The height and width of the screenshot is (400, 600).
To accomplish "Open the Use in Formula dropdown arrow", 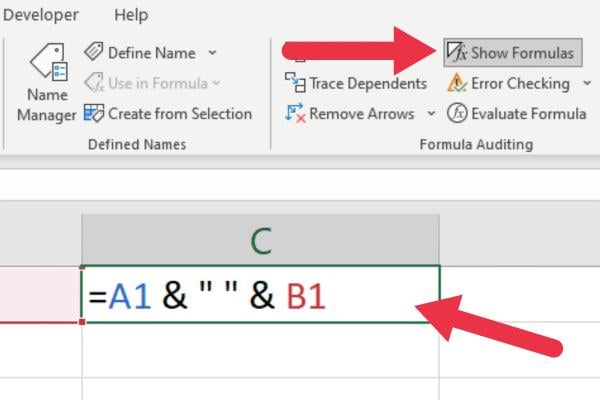I will pos(217,83).
